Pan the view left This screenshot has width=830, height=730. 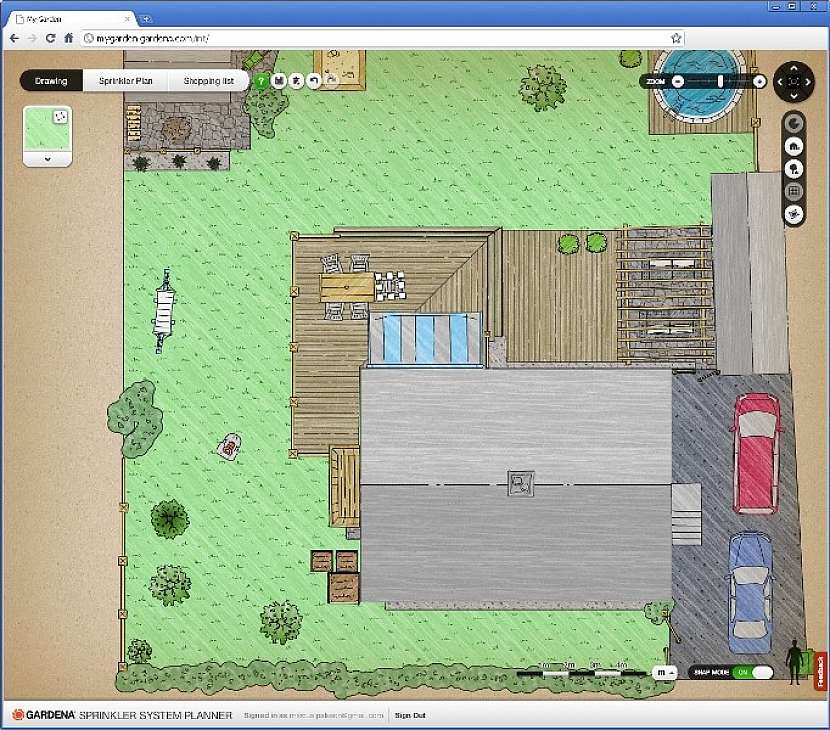point(780,82)
